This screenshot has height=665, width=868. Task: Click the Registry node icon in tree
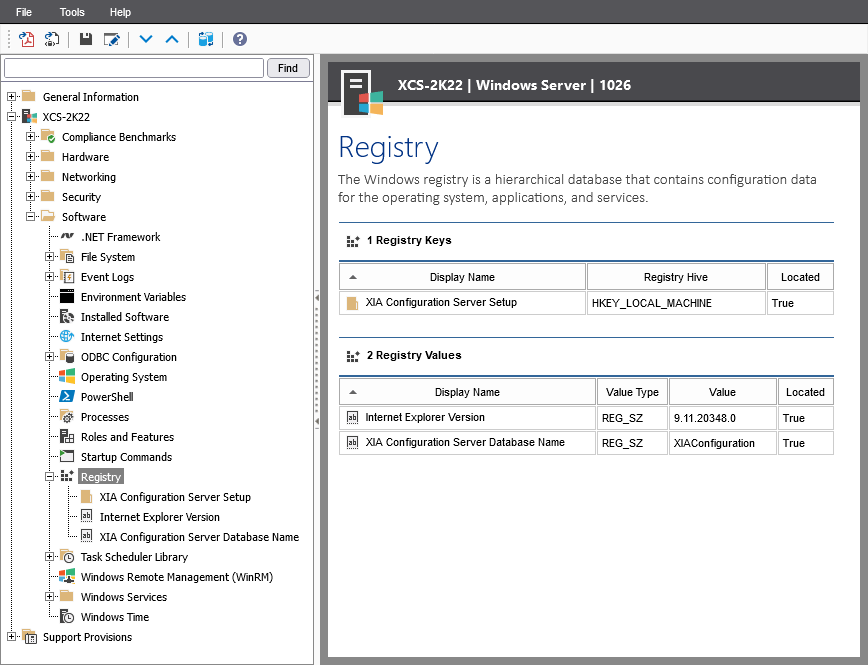(x=67, y=476)
